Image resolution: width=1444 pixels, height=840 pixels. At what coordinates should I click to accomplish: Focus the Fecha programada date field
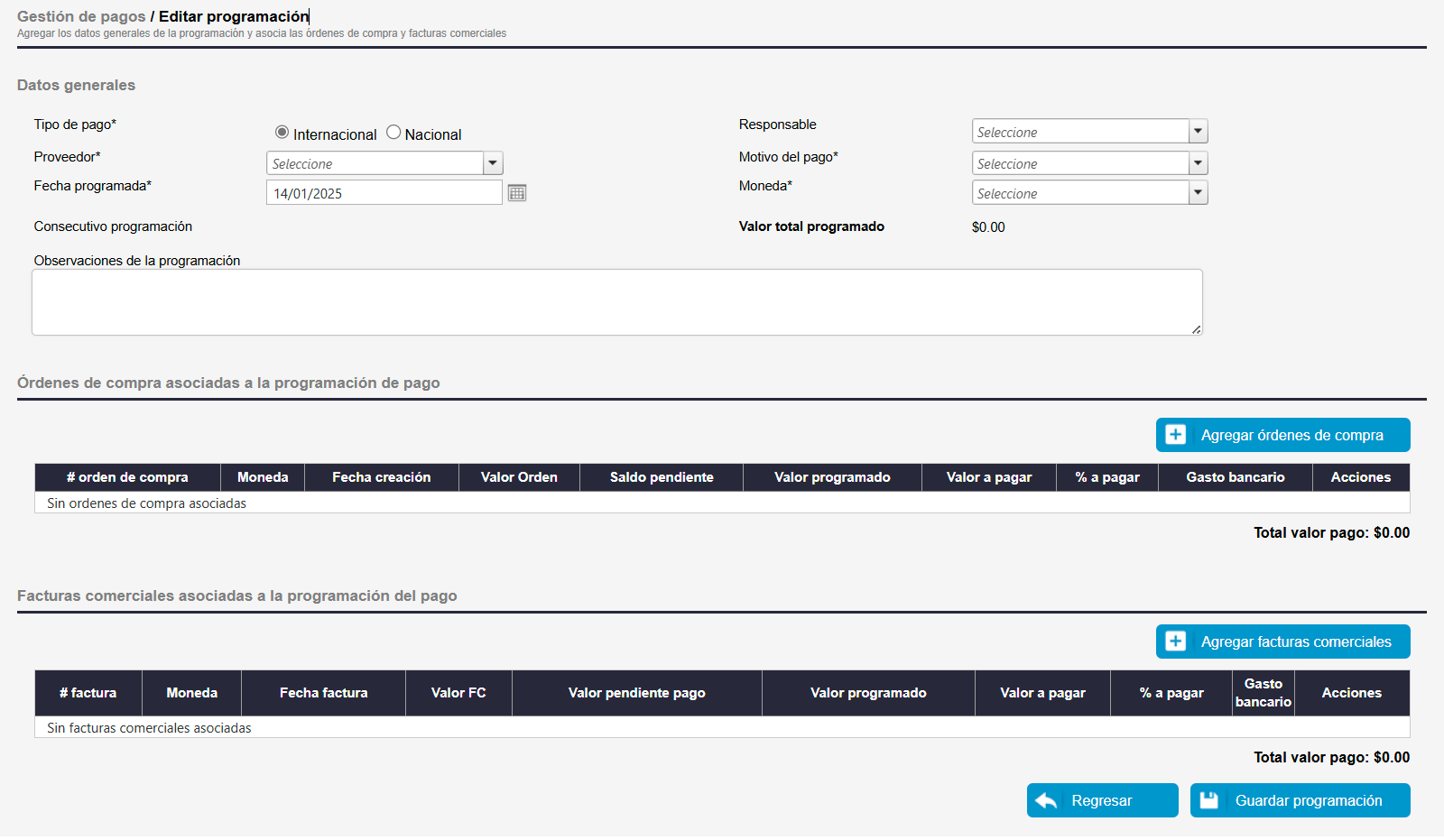coord(384,193)
